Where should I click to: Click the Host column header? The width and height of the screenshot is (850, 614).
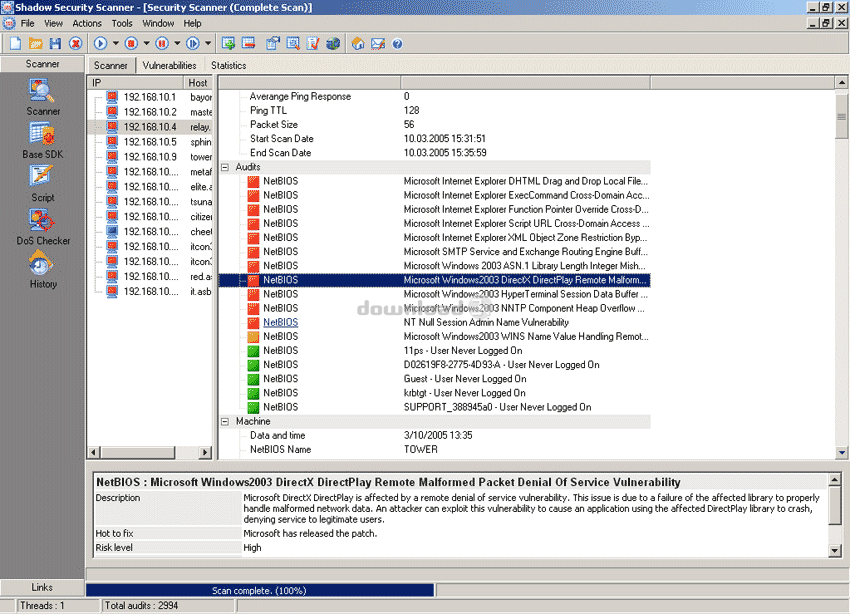point(198,83)
